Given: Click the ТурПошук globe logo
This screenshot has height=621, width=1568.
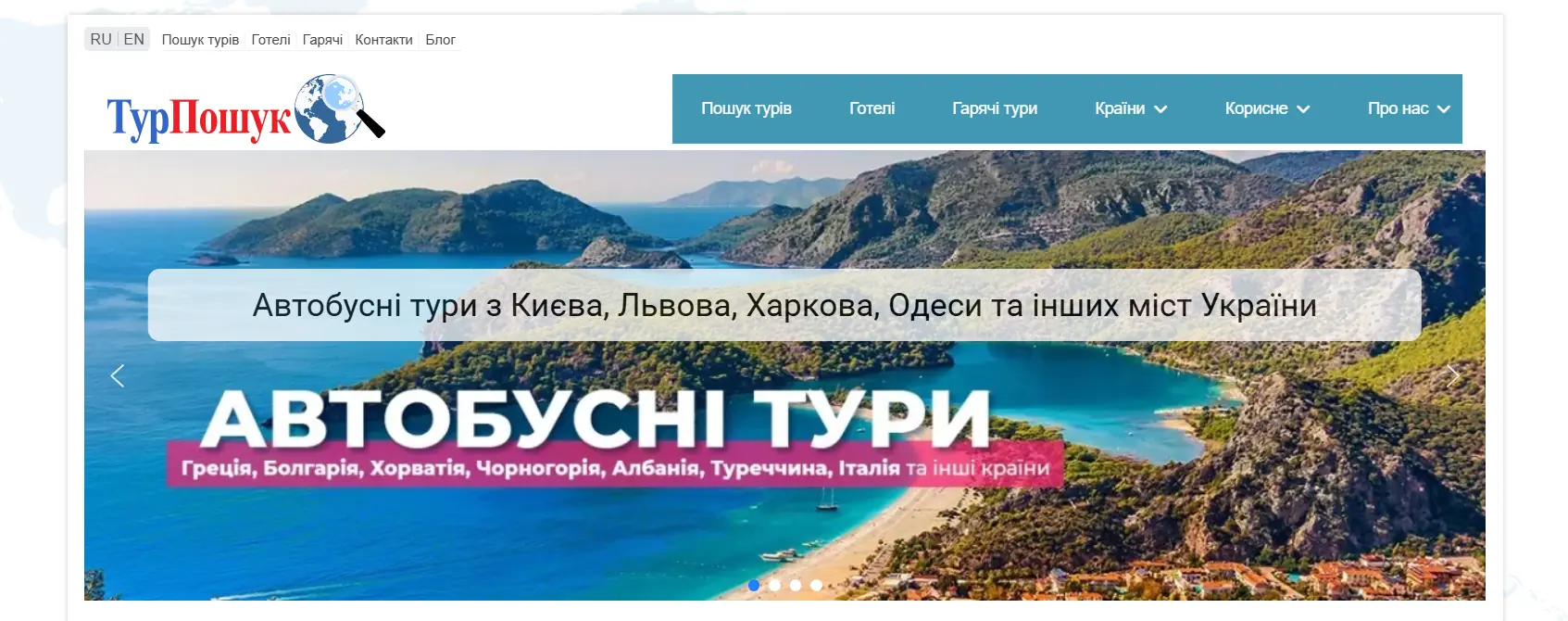Looking at the screenshot, I should pos(246,109).
